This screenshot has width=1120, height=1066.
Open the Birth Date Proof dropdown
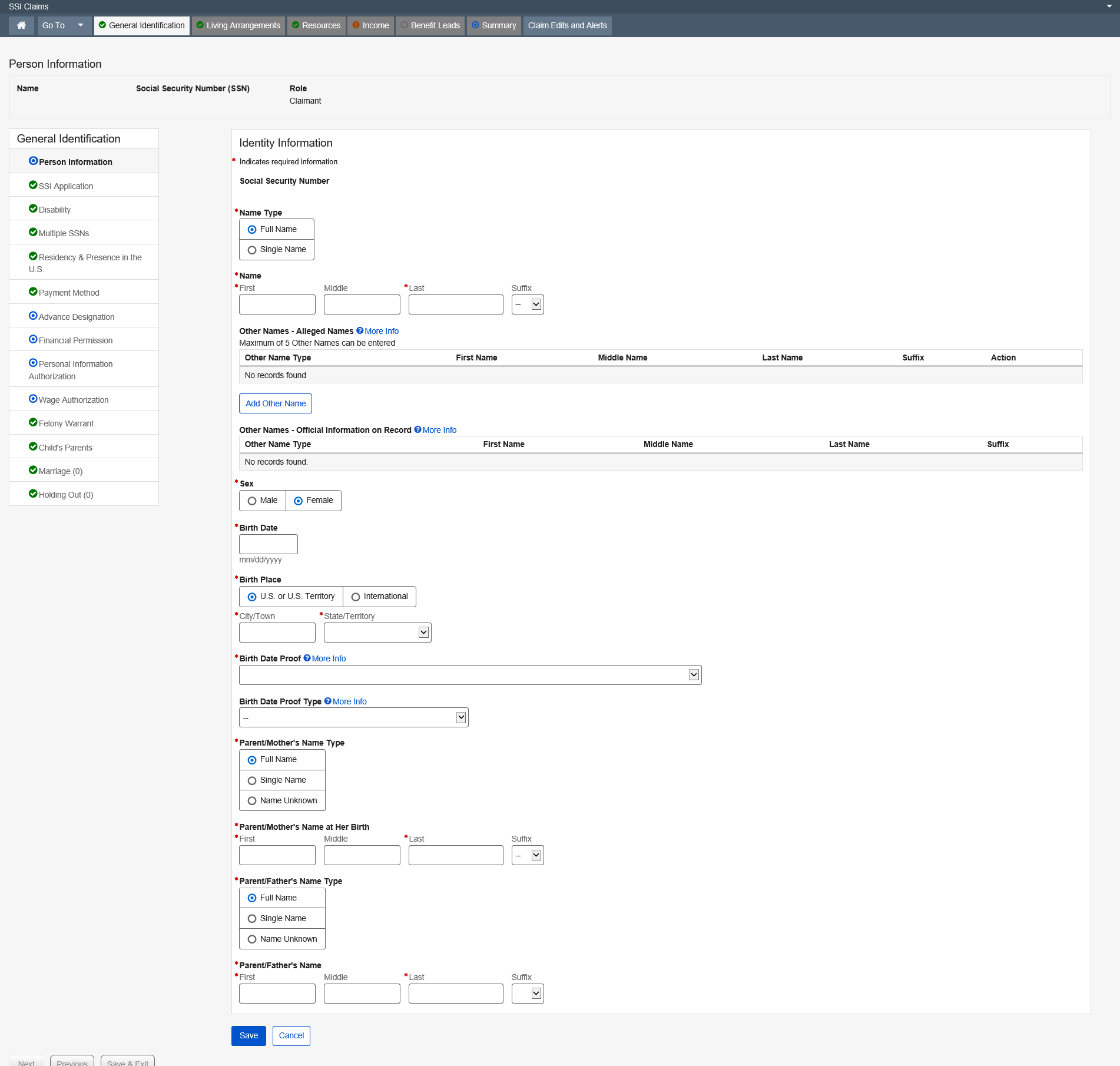pyautogui.click(x=470, y=675)
